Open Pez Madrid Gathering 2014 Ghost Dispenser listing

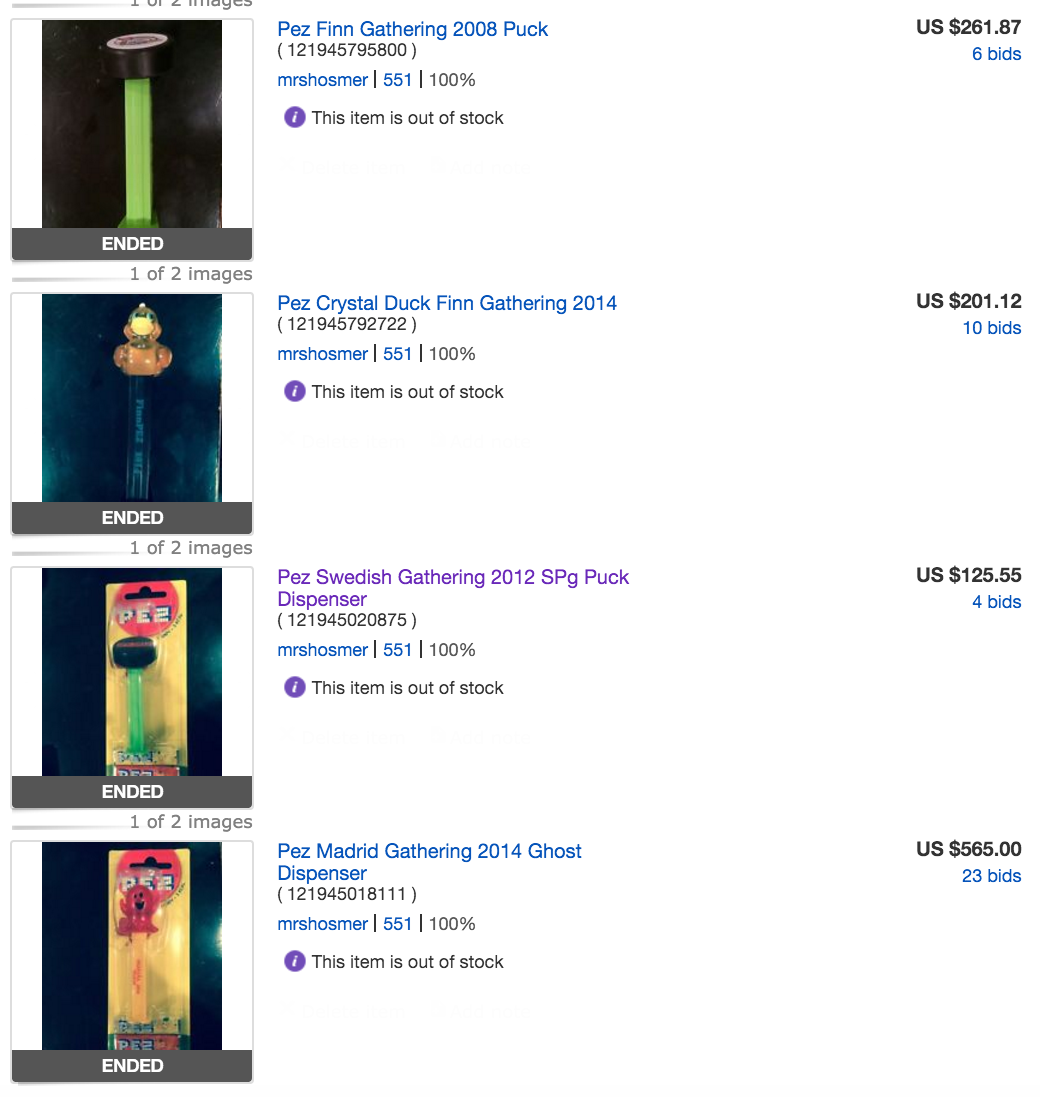(x=429, y=851)
